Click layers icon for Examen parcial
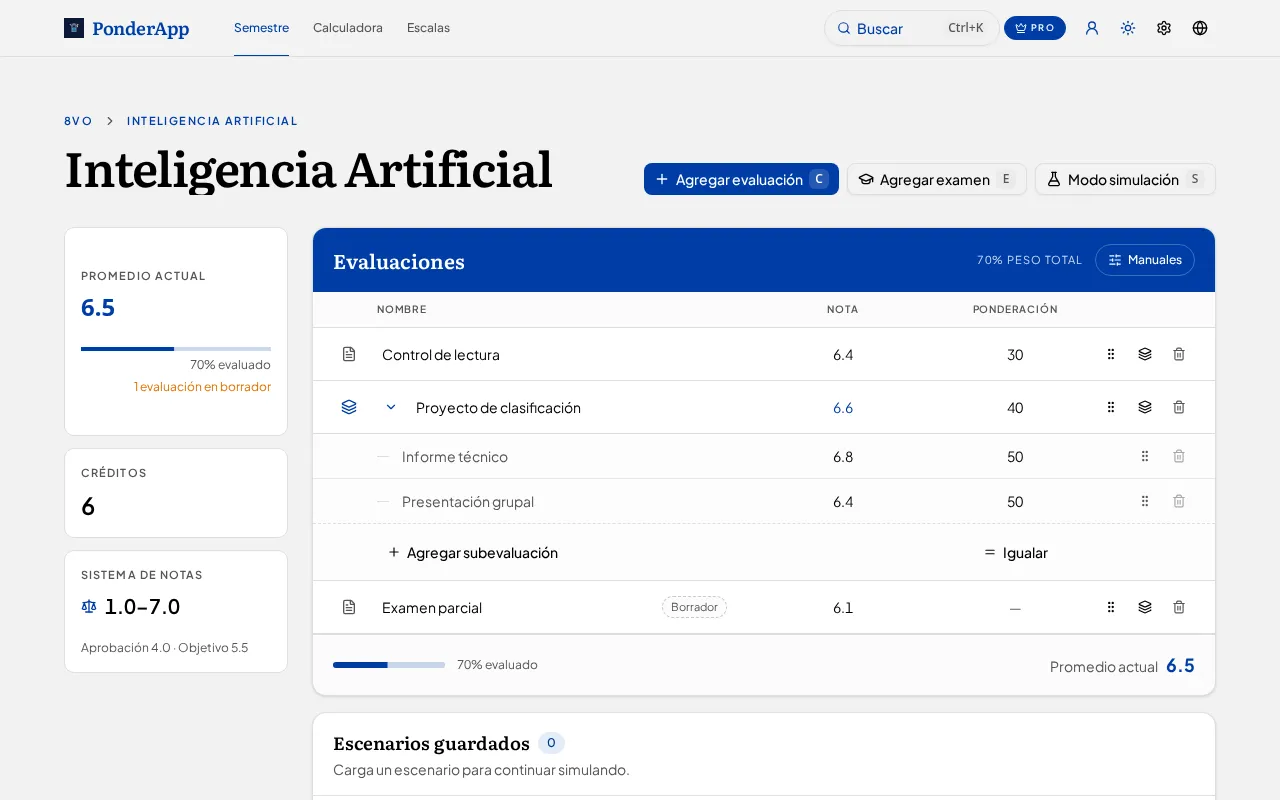The width and height of the screenshot is (1280, 800). 1145,607
